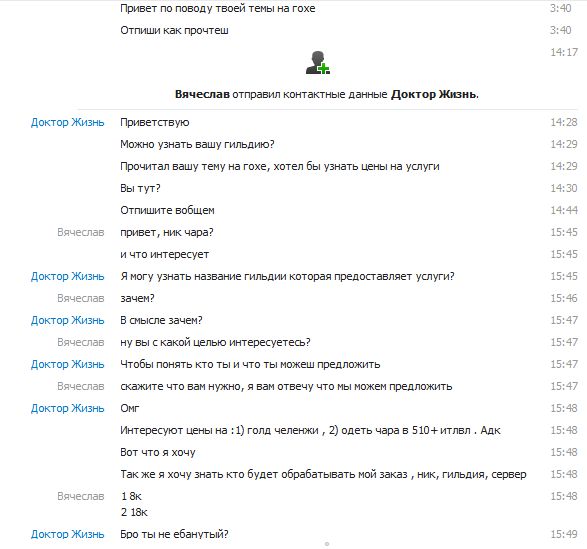Click the add-contact person icon

click(318, 63)
